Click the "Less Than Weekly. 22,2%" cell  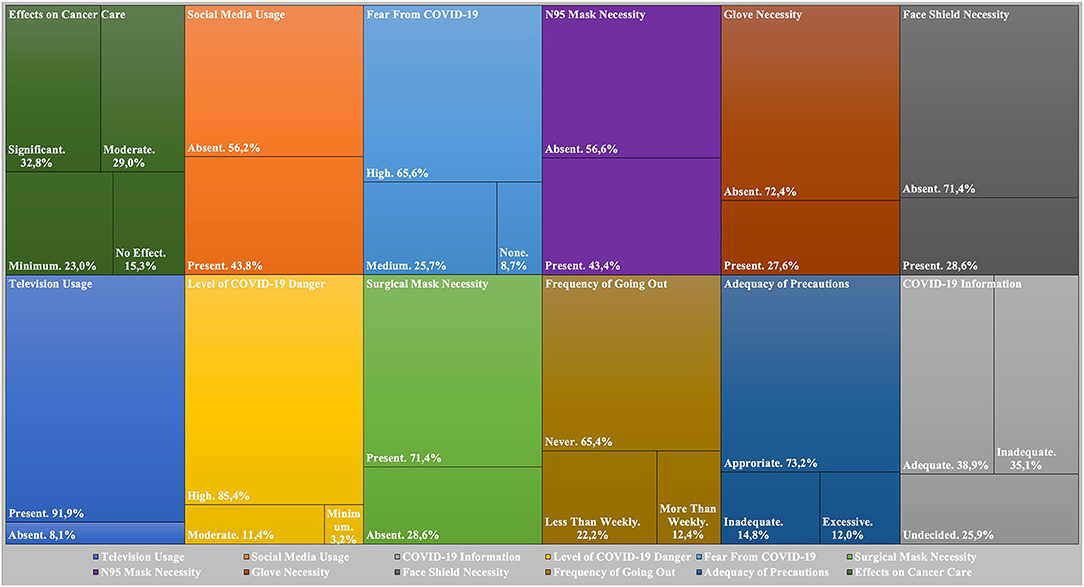tap(599, 497)
